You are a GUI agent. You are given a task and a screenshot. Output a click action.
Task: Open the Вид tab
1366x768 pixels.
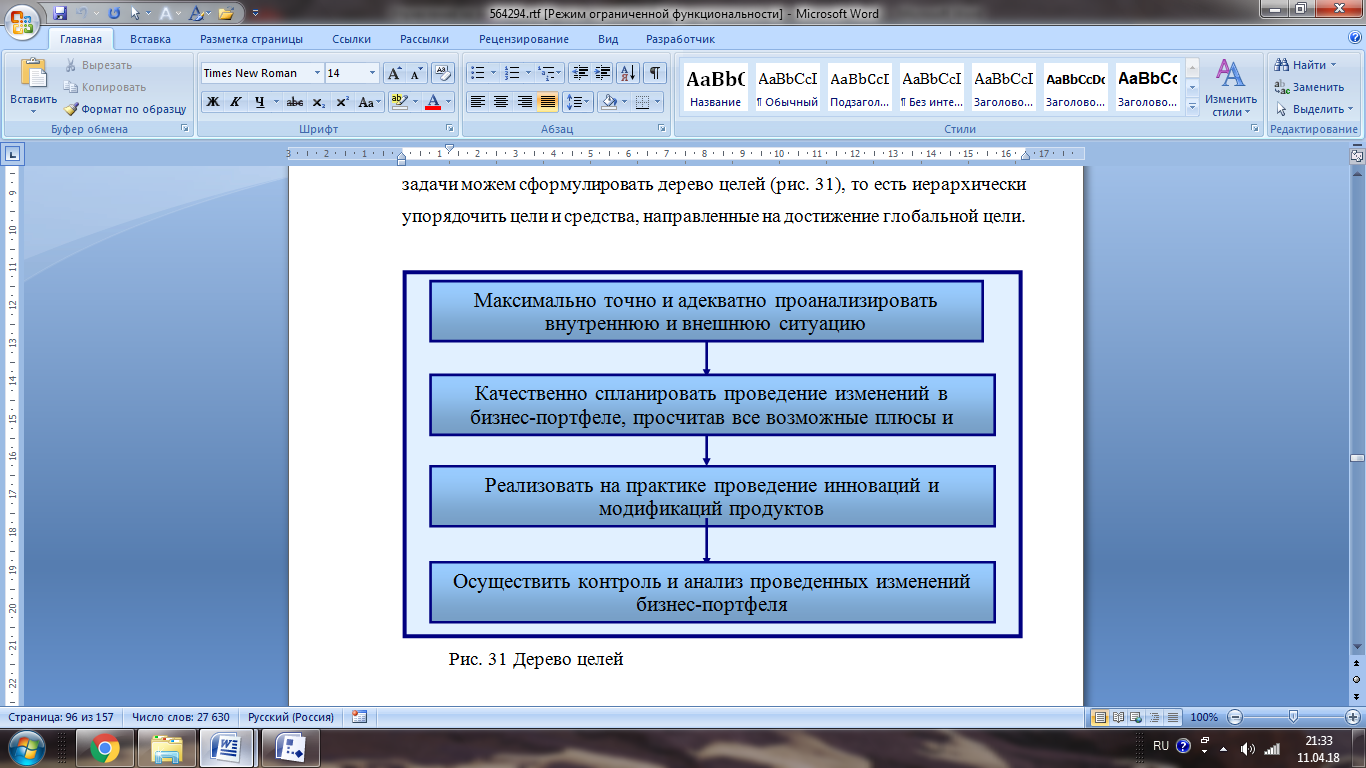608,39
